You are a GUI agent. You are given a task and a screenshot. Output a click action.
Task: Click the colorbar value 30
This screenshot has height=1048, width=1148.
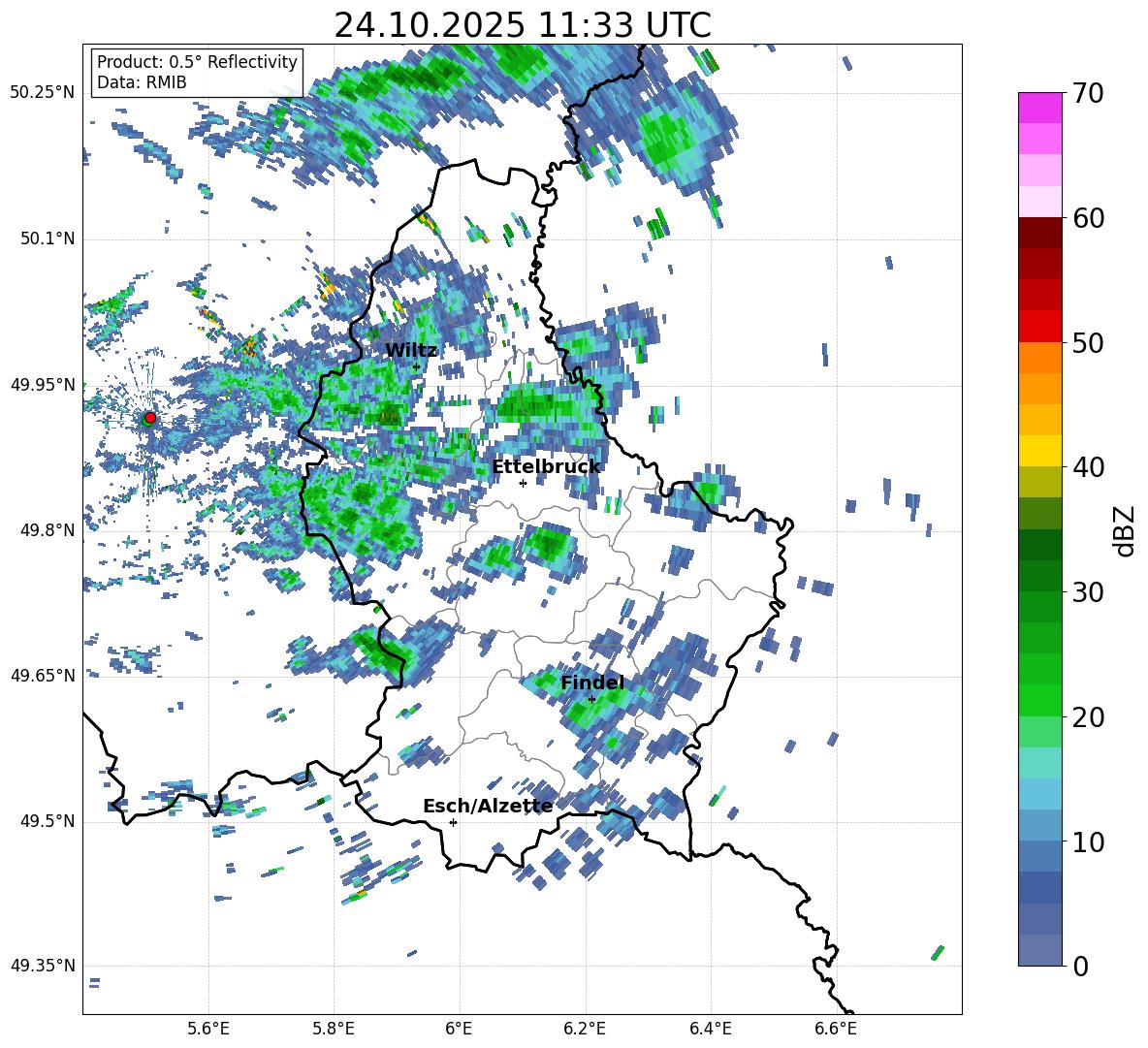coord(1089,592)
